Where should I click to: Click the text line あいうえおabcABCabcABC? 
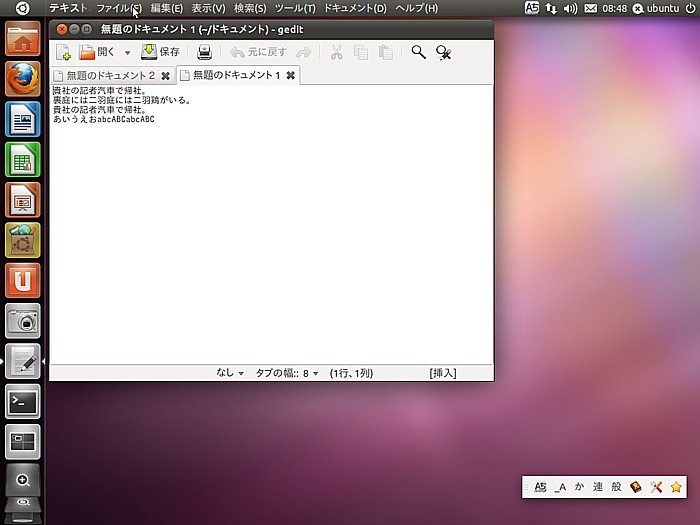(104, 119)
